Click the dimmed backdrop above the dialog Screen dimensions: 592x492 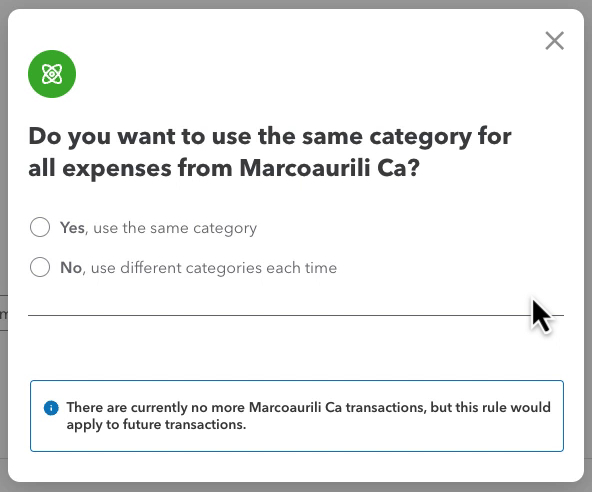point(296,4)
